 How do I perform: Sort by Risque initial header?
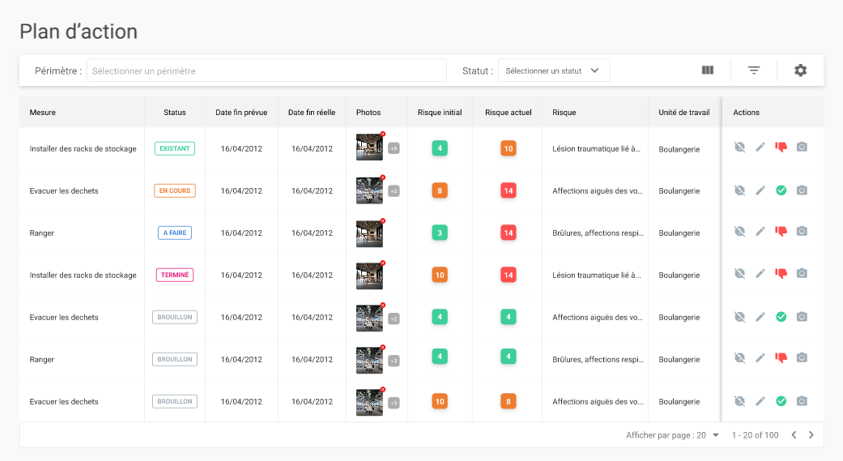tap(440, 112)
